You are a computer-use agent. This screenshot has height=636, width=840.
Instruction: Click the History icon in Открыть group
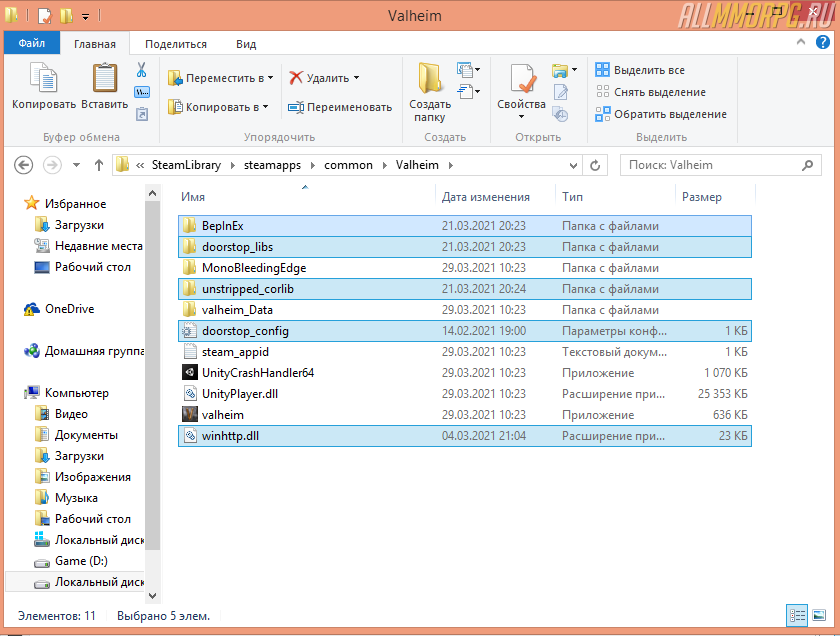coord(560,114)
